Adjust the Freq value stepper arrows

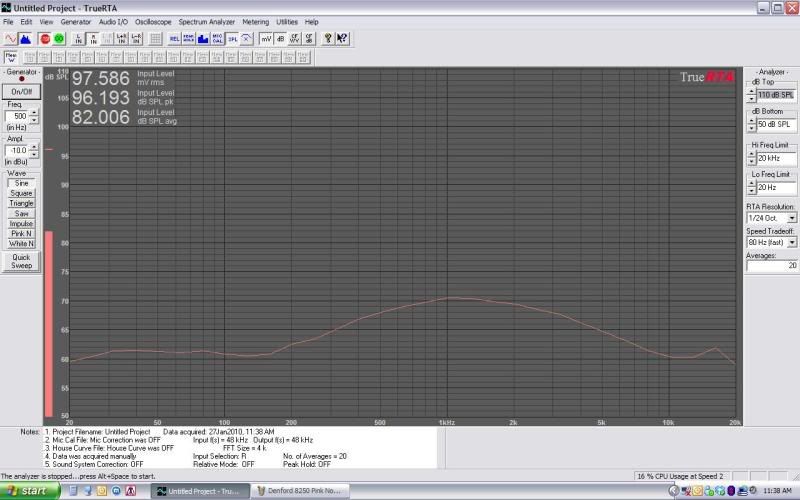coord(34,116)
